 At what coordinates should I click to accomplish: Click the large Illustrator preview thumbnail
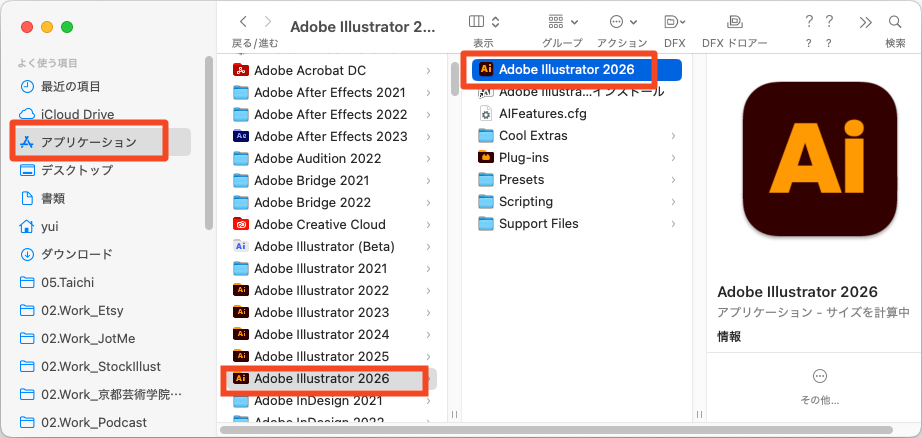click(x=812, y=162)
